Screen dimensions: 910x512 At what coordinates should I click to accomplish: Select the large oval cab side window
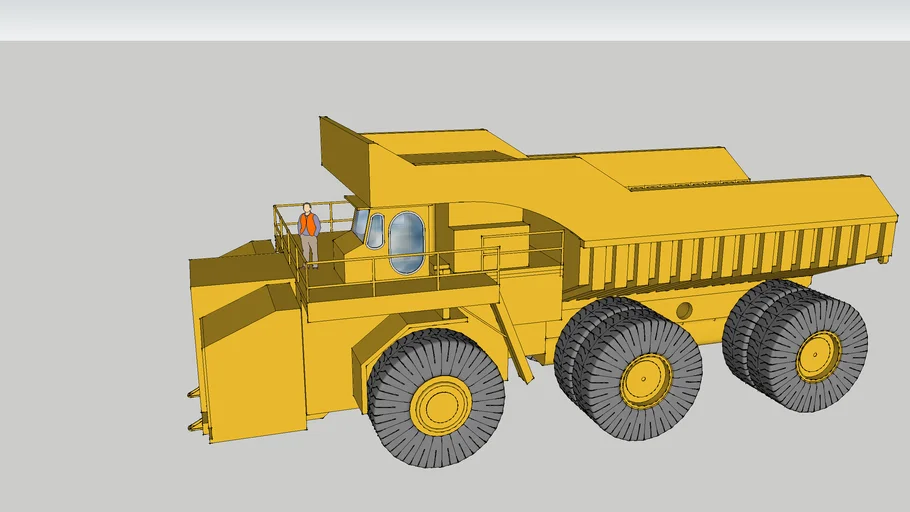405,243
